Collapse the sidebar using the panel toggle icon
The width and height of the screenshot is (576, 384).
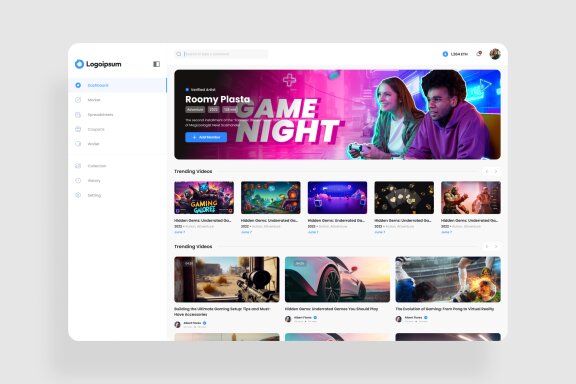coord(156,64)
